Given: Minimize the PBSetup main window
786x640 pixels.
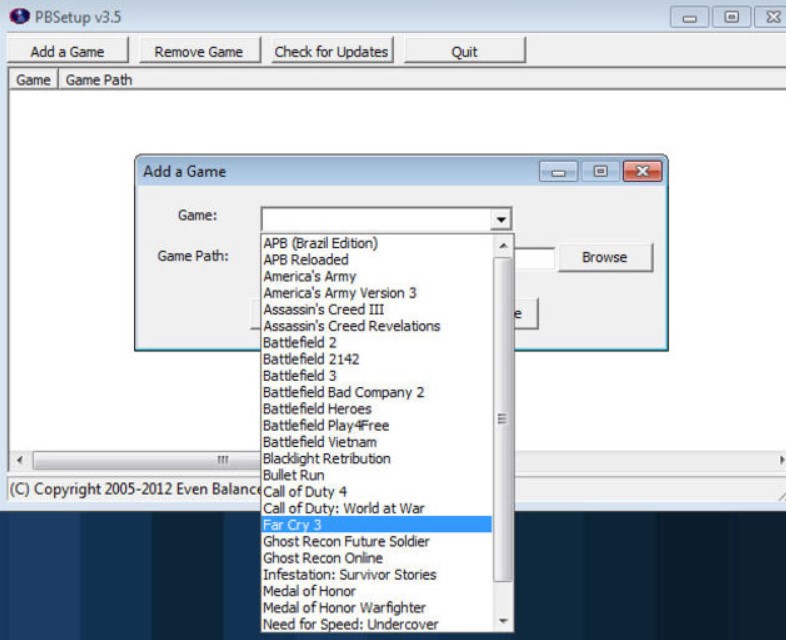Looking at the screenshot, I should [x=690, y=18].
